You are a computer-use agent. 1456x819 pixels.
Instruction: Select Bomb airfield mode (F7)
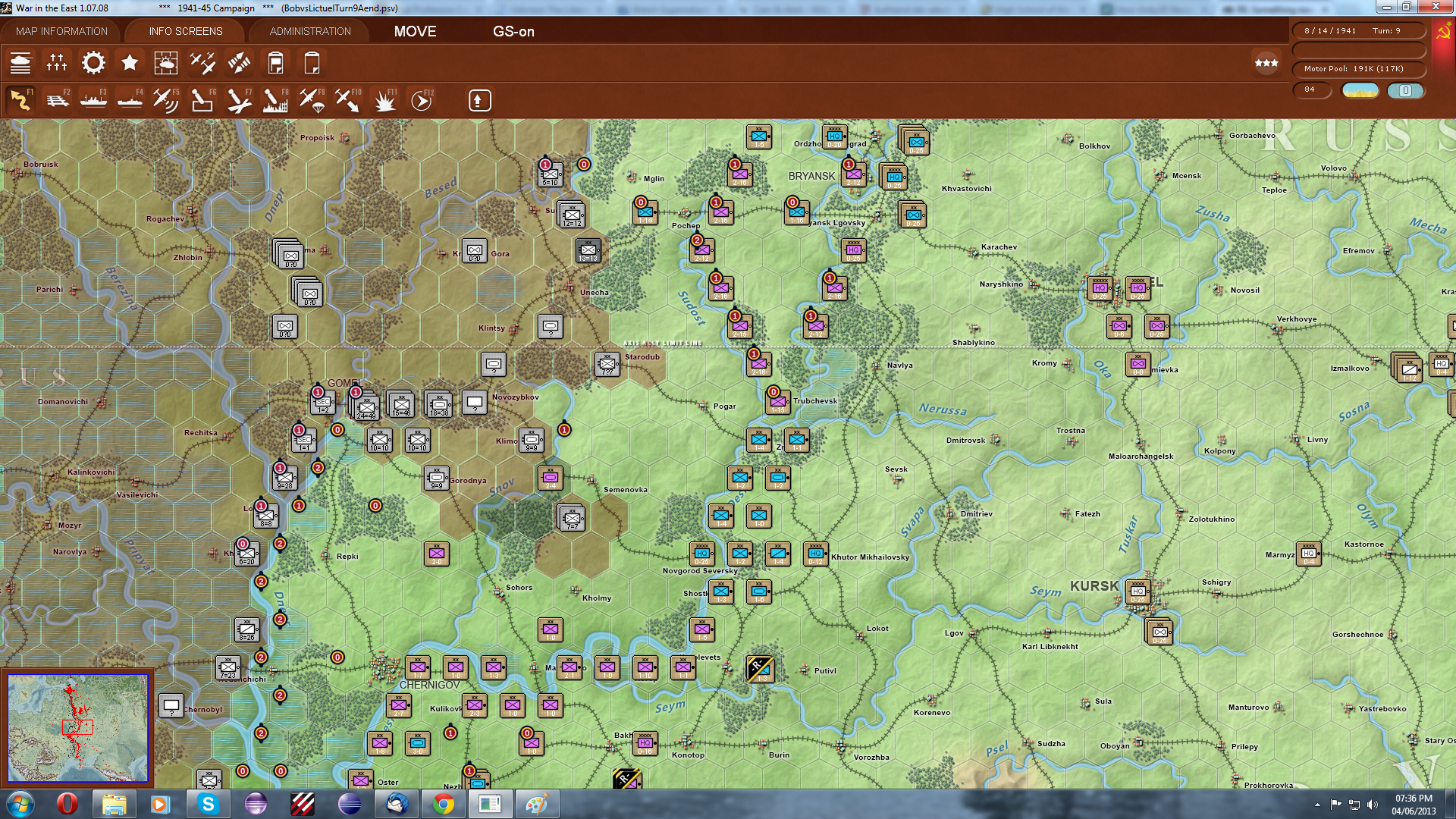(x=239, y=100)
